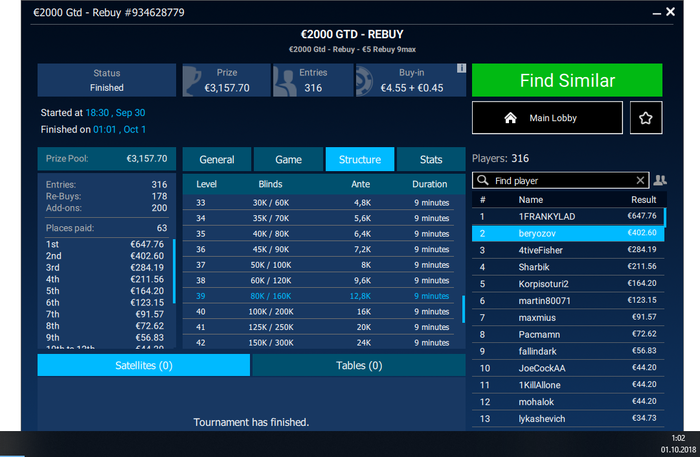
Task: Click the Duration column header
Action: (429, 184)
